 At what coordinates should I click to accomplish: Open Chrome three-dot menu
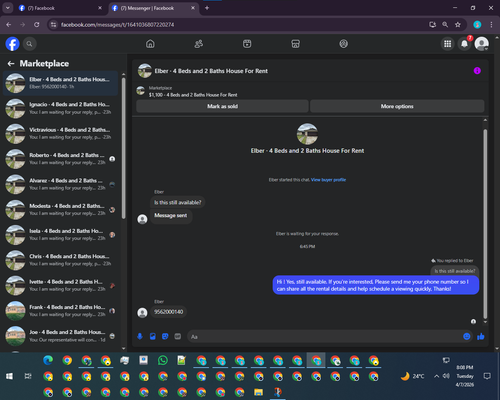pos(491,25)
